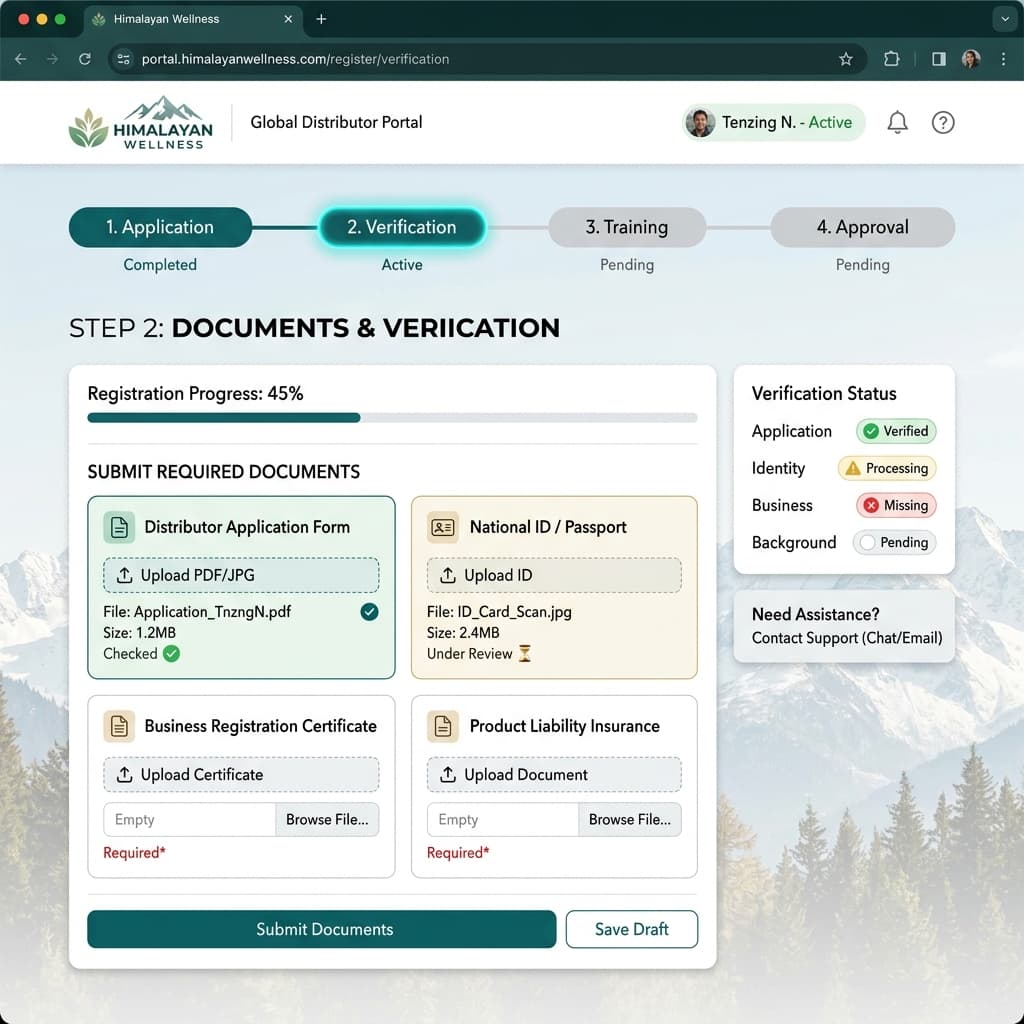Click the Application Verified status badge
The width and height of the screenshot is (1024, 1024).
(896, 431)
